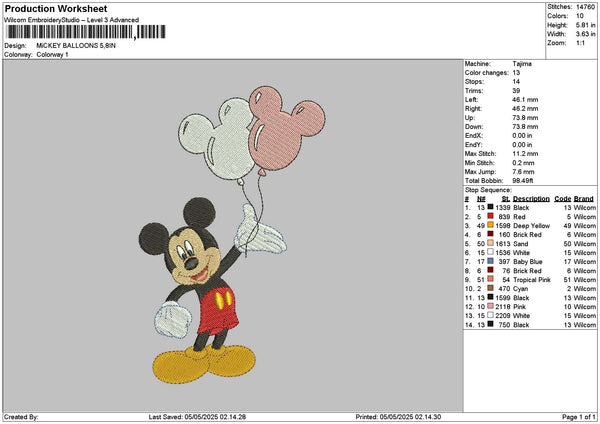Click the Brick Red swatch in stop 4
Screen dimensions: 600x424
(490, 234)
